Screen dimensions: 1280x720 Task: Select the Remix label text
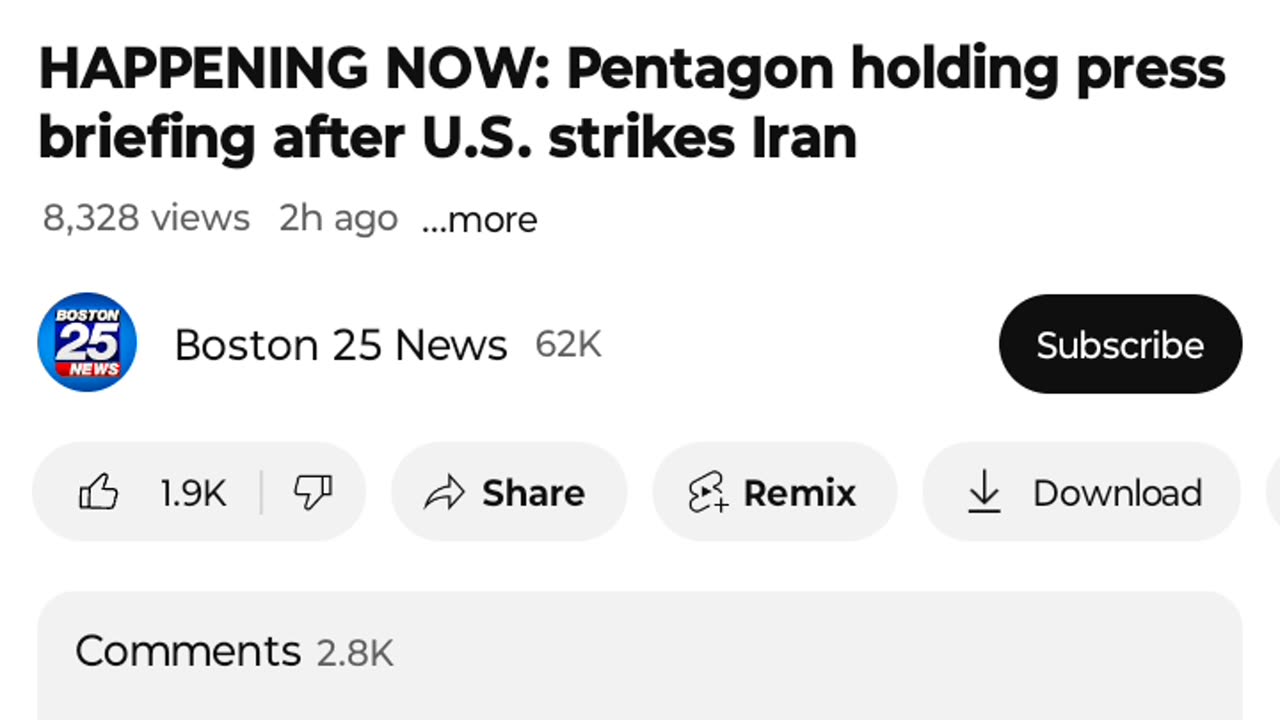coord(799,493)
